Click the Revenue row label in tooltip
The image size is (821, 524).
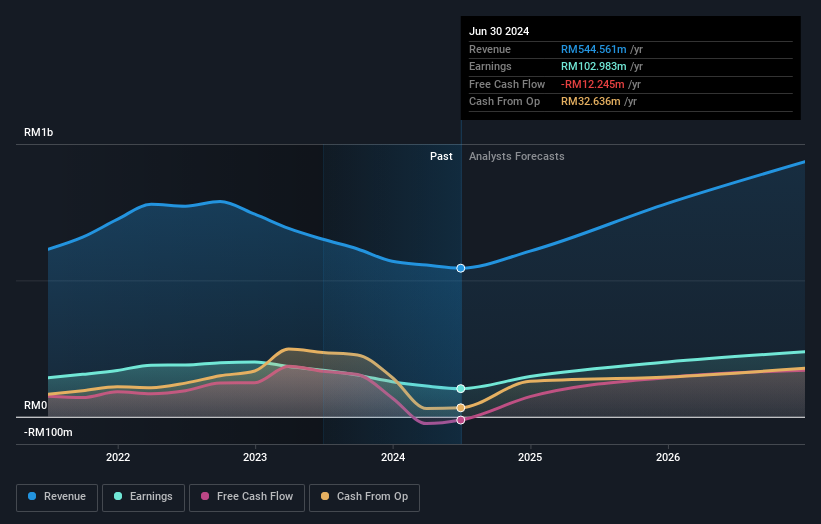point(490,49)
